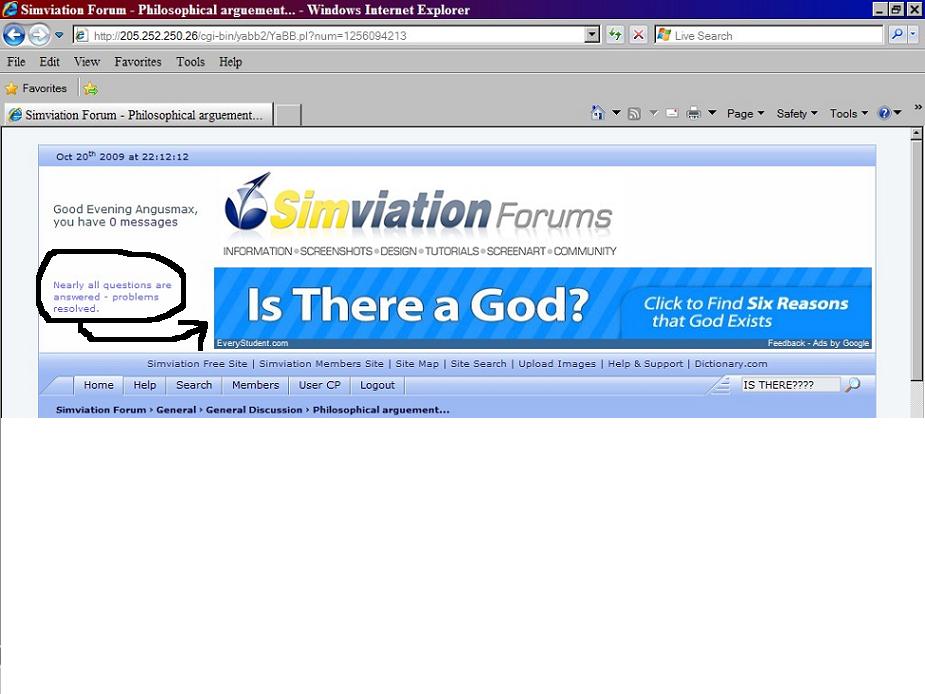Select the forum User CP tab
The width and height of the screenshot is (925, 694).
point(320,385)
